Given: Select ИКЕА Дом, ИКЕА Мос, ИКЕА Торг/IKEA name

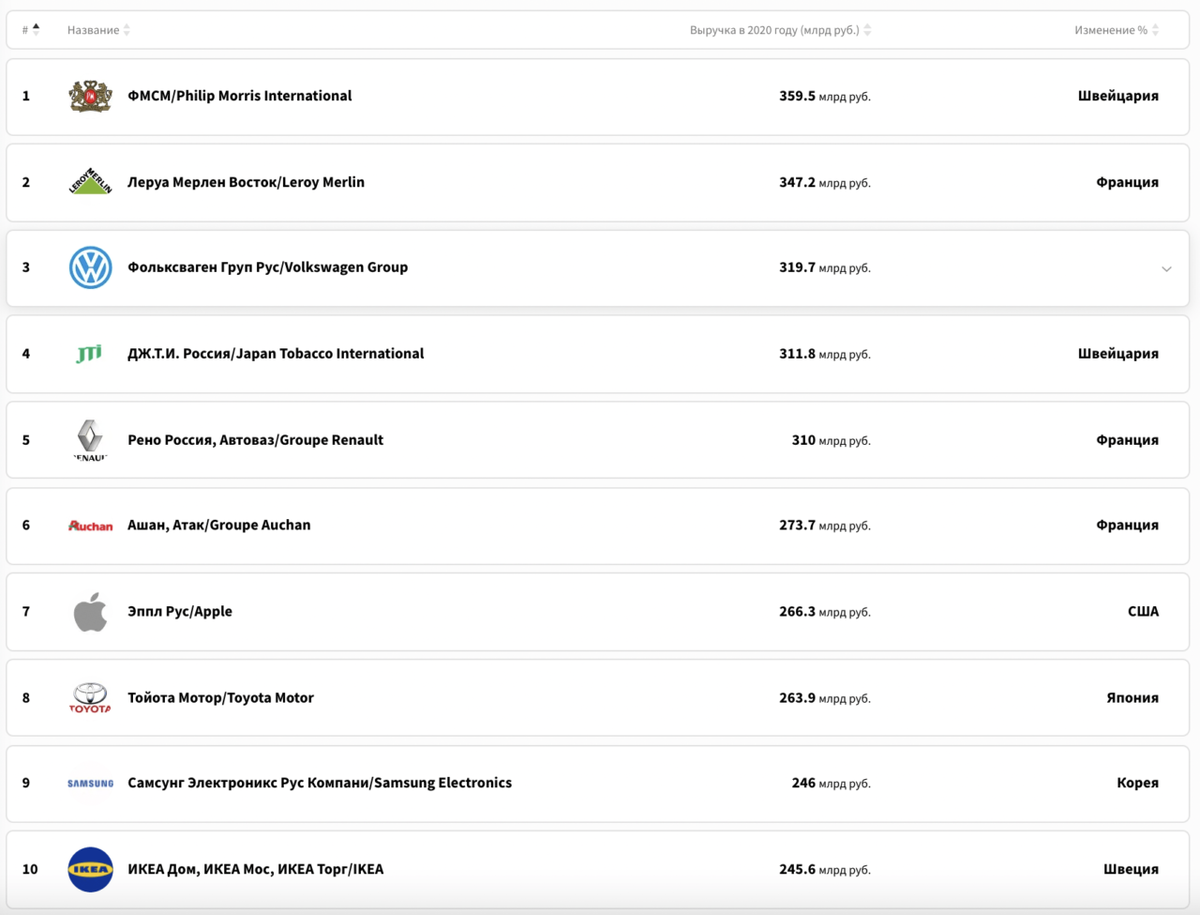Looking at the screenshot, I should 256,869.
